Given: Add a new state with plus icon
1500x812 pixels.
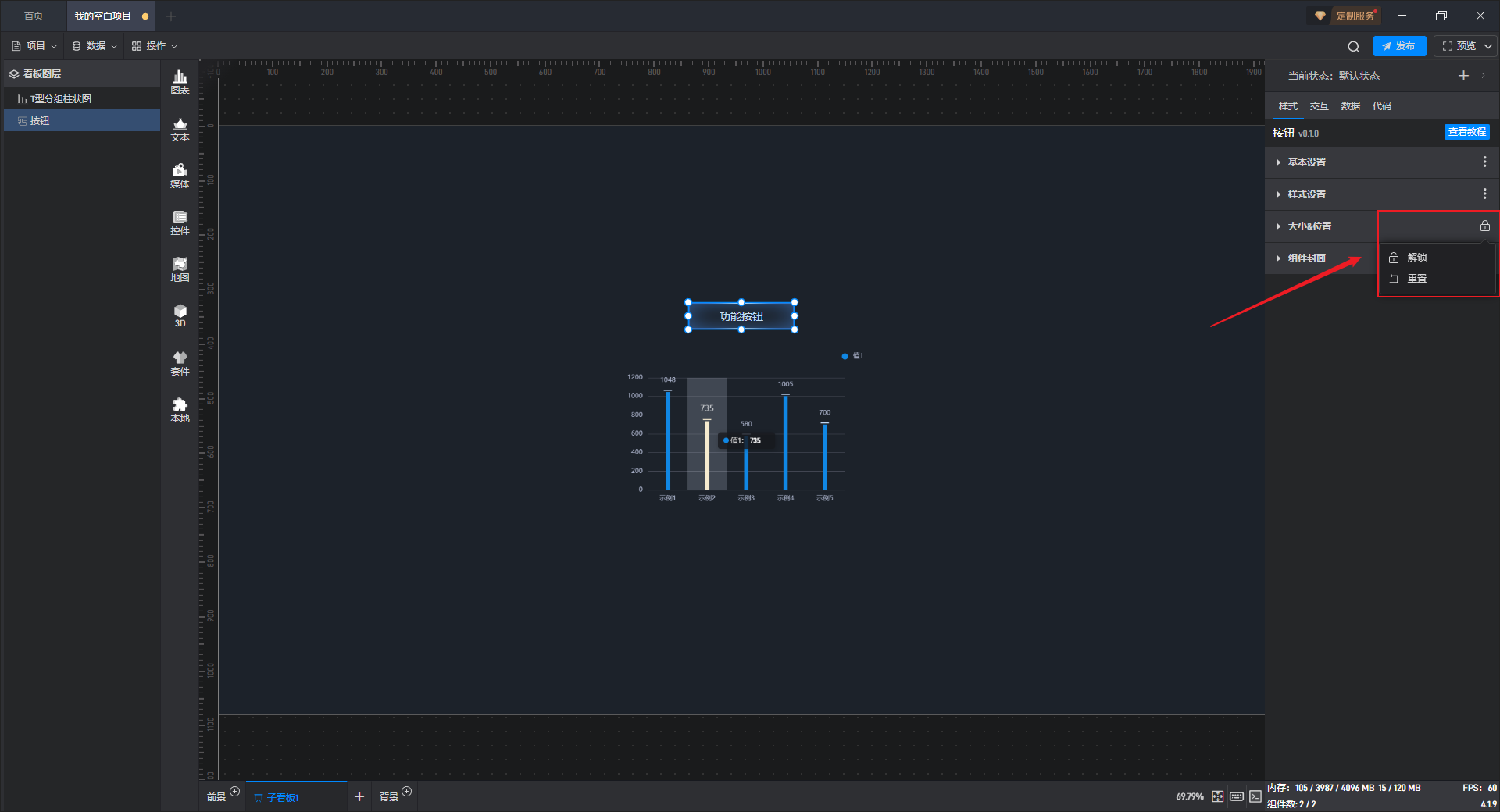Looking at the screenshot, I should click(1463, 76).
